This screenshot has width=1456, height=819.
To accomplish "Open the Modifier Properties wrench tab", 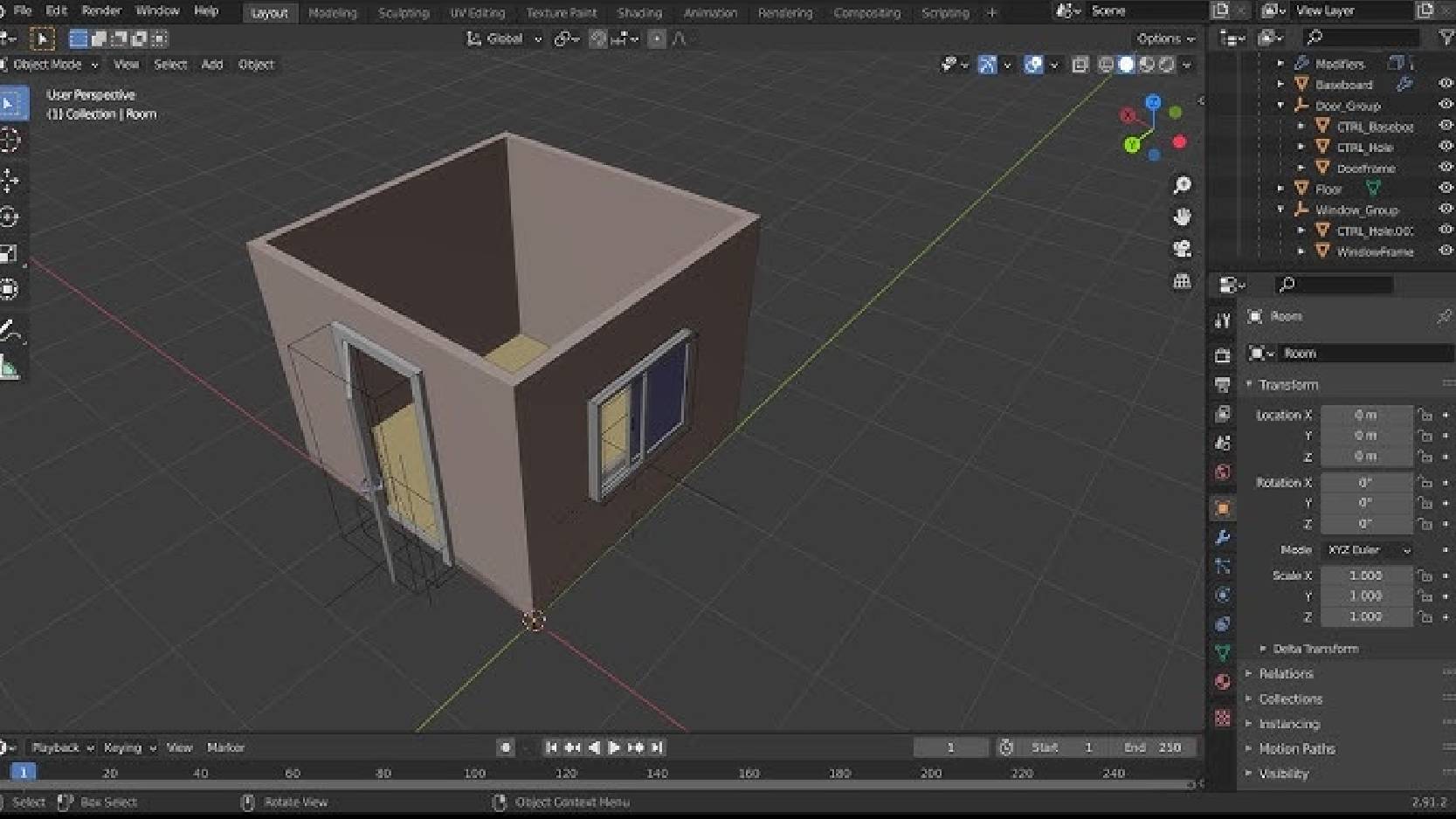I will pyautogui.click(x=1222, y=537).
